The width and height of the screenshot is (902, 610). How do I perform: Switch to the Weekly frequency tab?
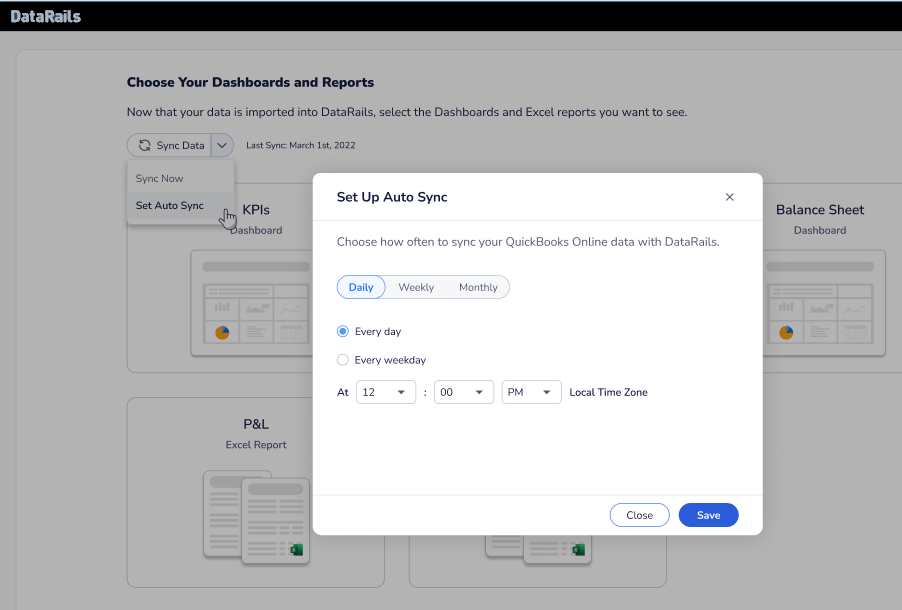tap(416, 287)
